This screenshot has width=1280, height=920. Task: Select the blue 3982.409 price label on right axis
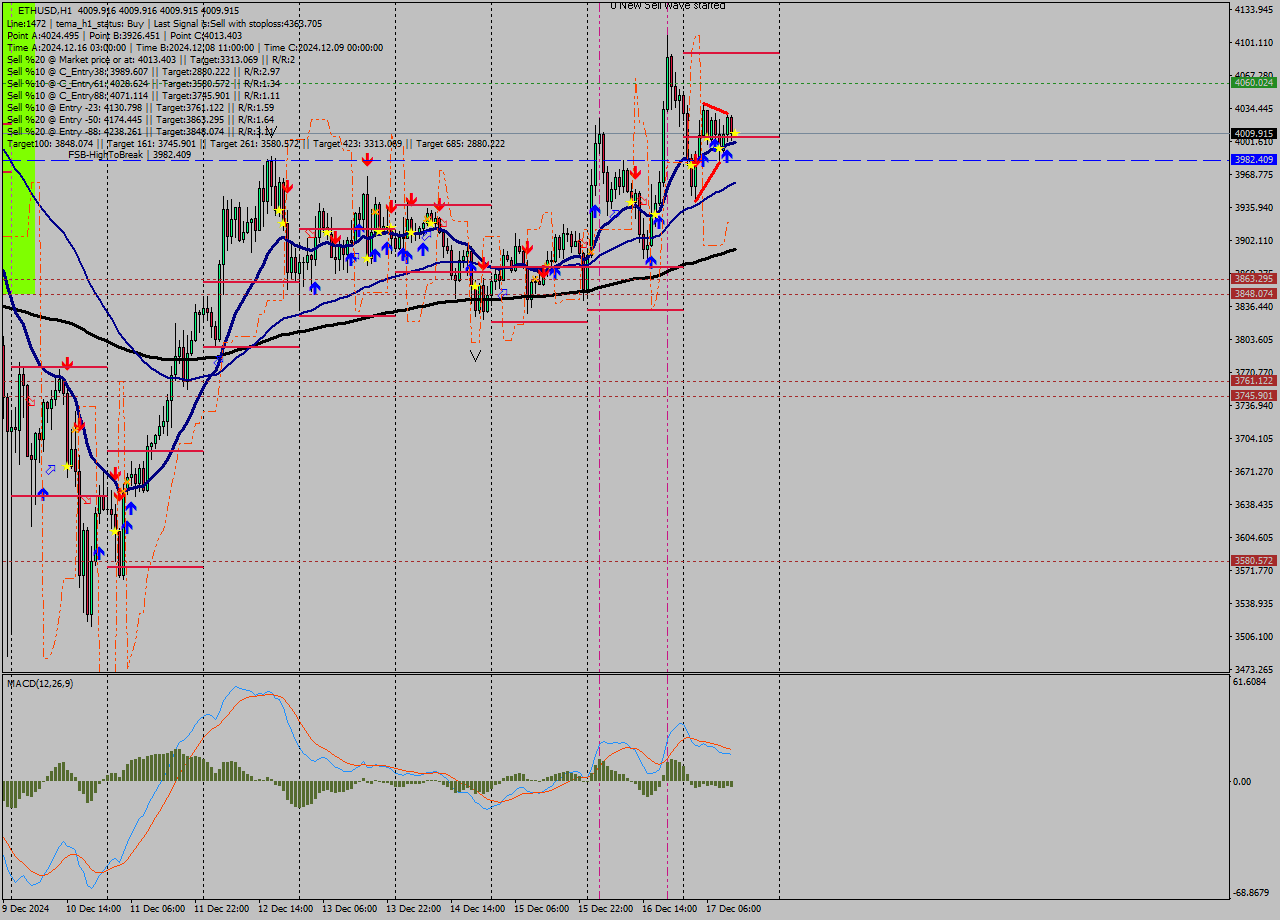(1255, 159)
